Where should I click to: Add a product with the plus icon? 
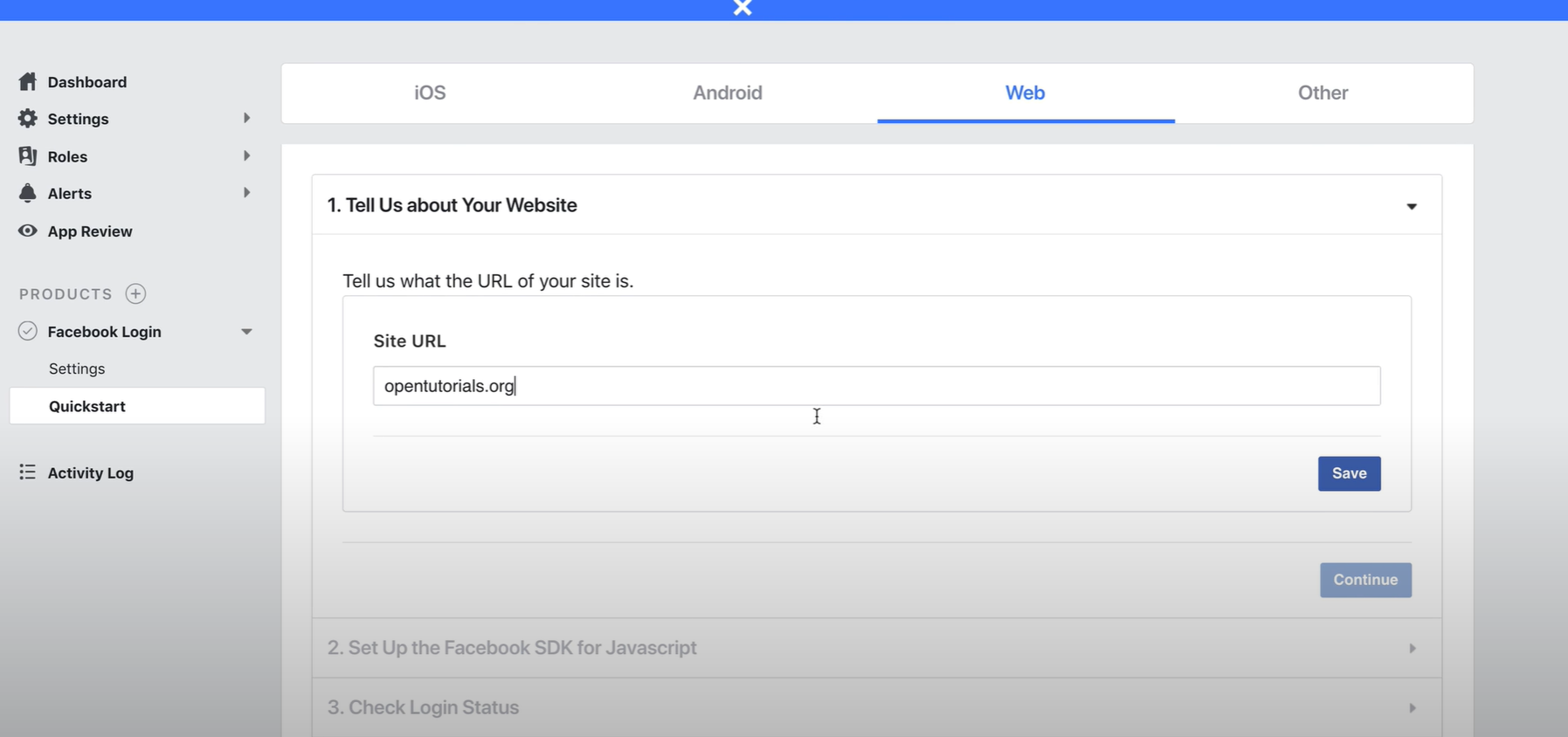point(135,293)
